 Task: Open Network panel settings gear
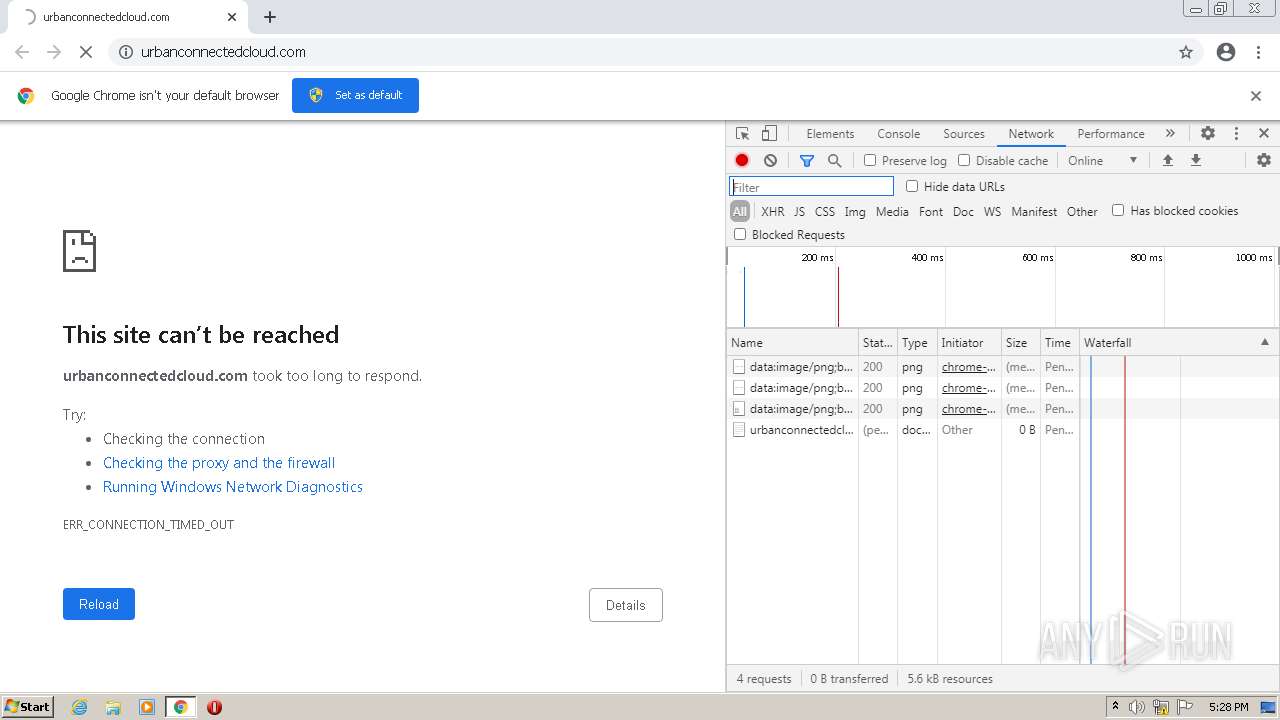pos(1264,160)
